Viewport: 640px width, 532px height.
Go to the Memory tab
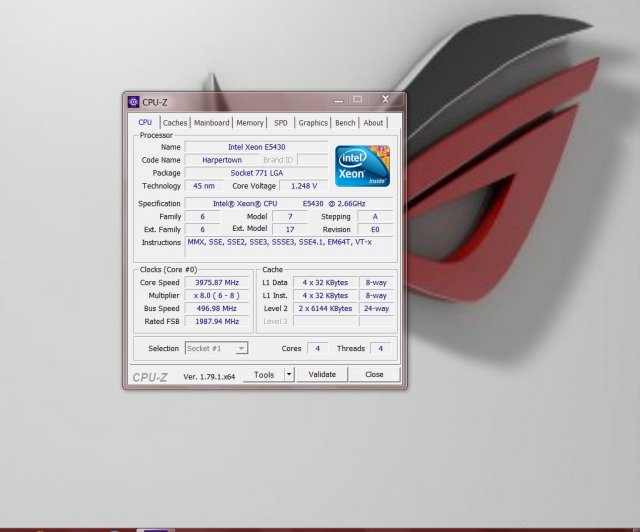(x=250, y=123)
